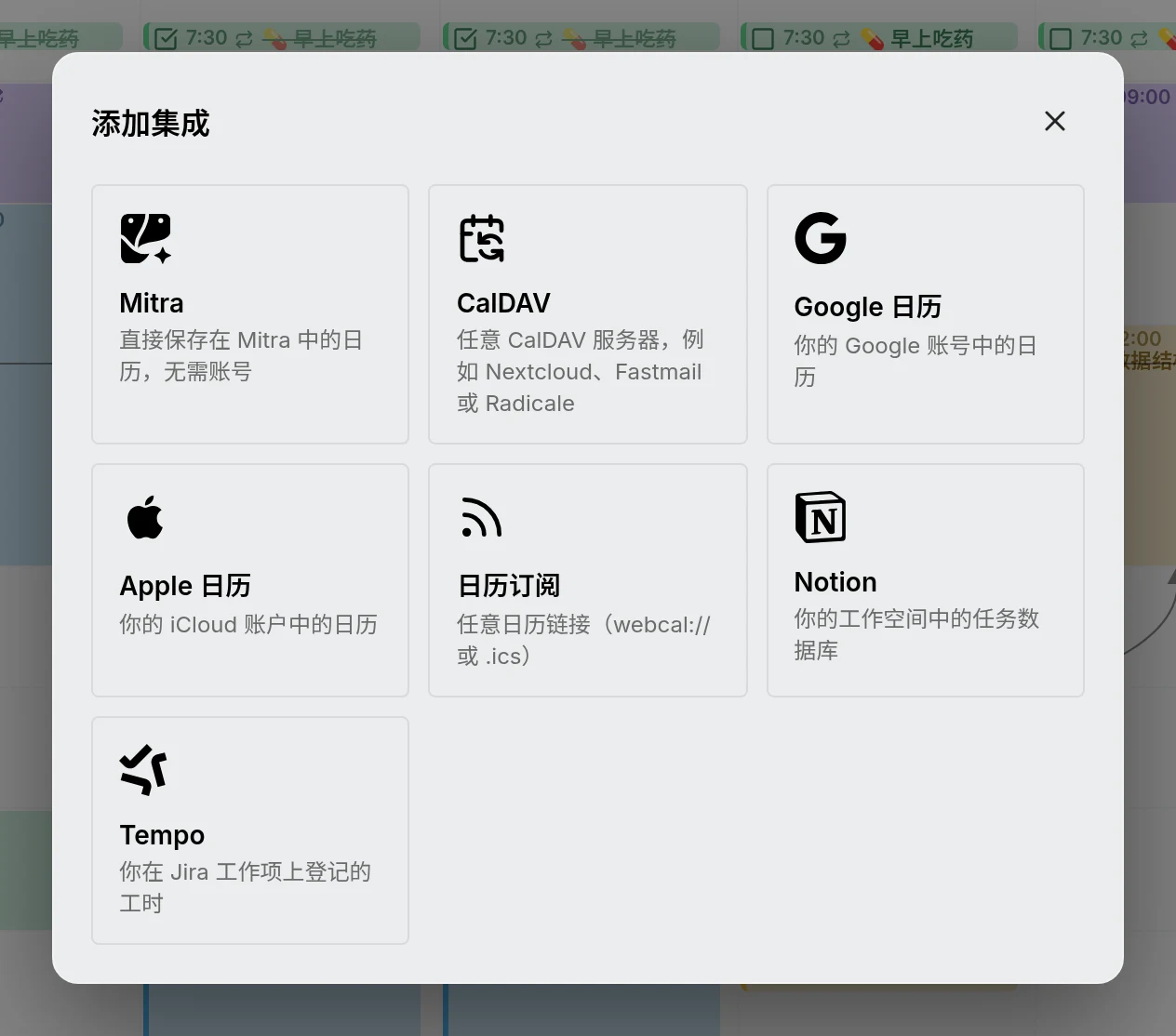Click the webcal:// description text
Image resolution: width=1176 pixels, height=1036 pixels.
click(583, 641)
